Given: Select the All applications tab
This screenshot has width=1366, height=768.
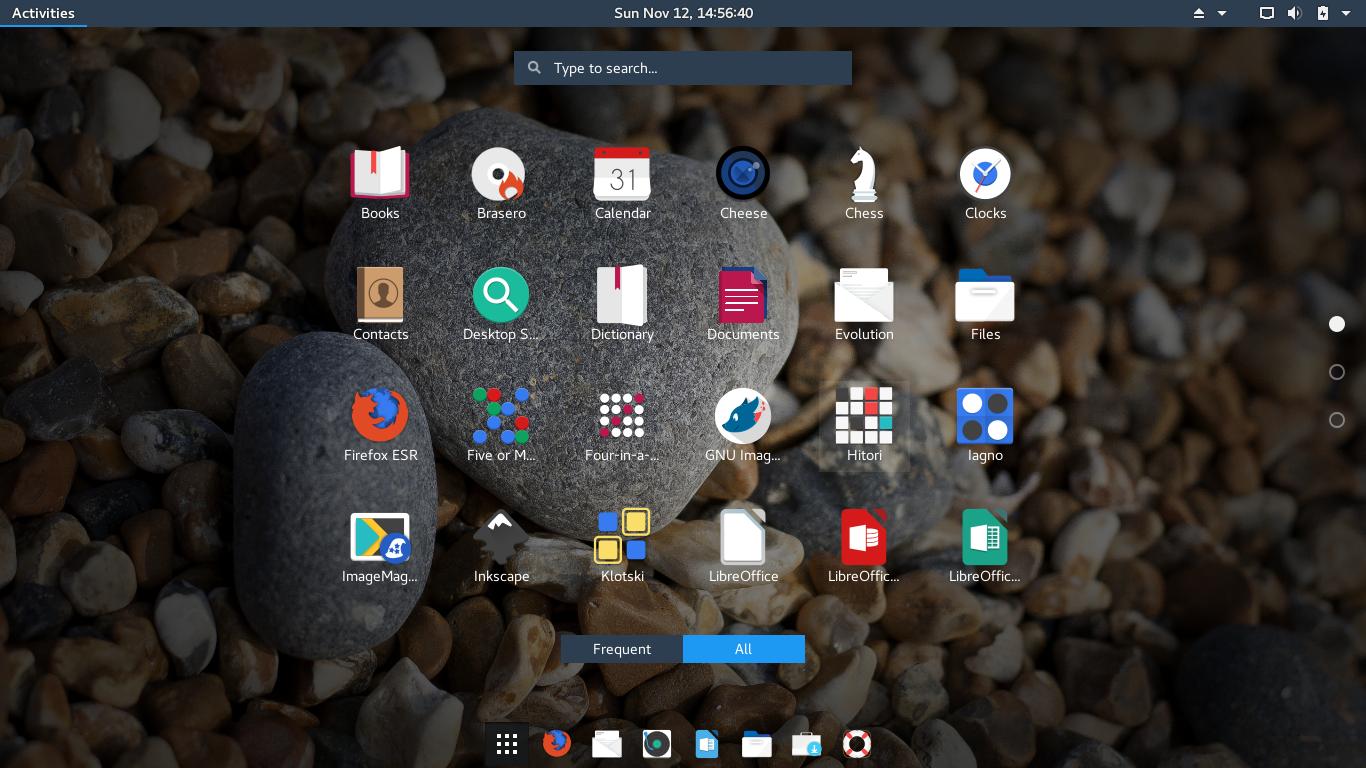Looking at the screenshot, I should 743,648.
